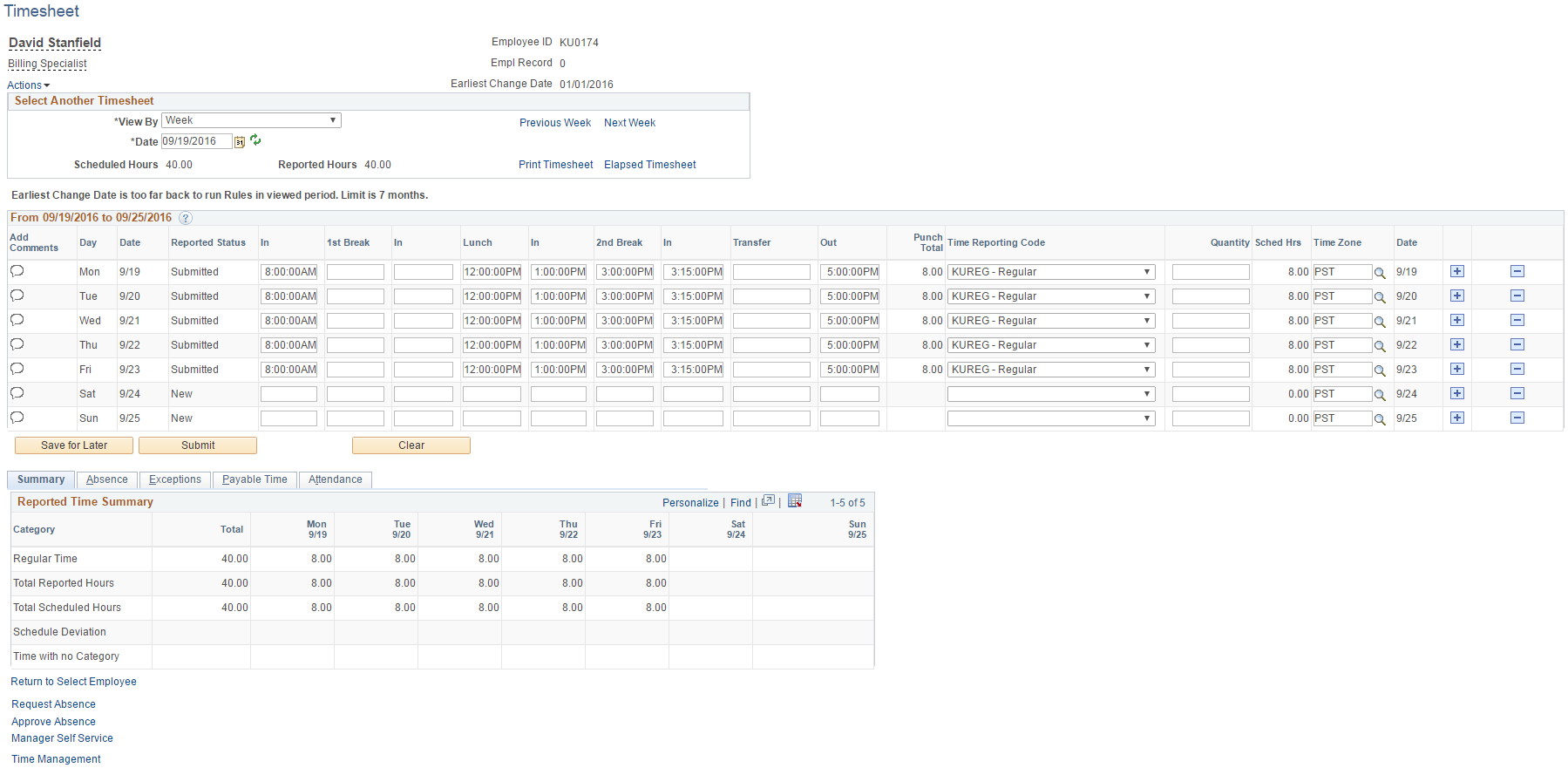Open Time Reporting Code dropdown for Sat 9/24
Image resolution: width=1568 pixels, height=768 pixels.
[x=1051, y=394]
